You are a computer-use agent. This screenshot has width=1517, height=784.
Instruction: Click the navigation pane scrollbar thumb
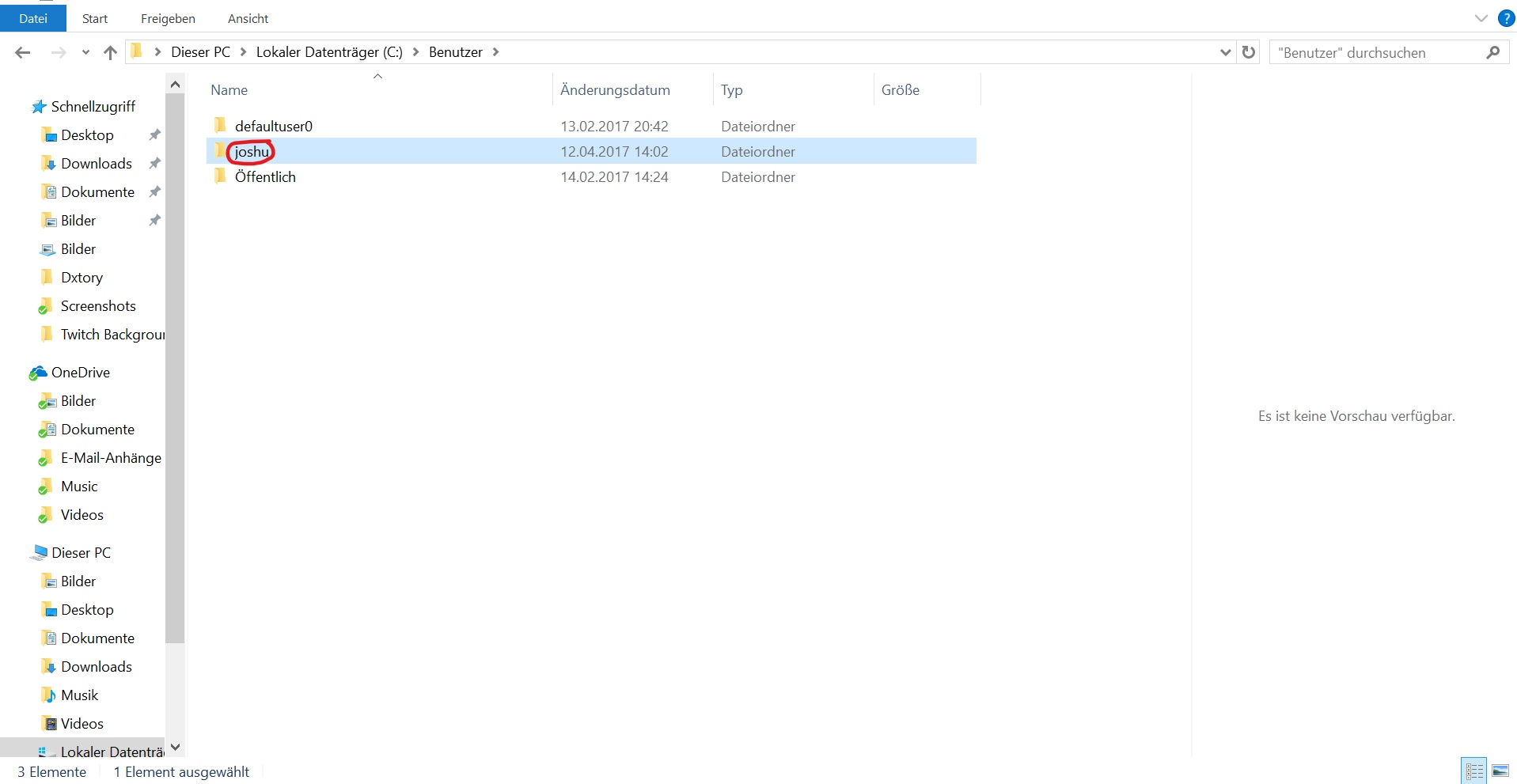[x=175, y=369]
